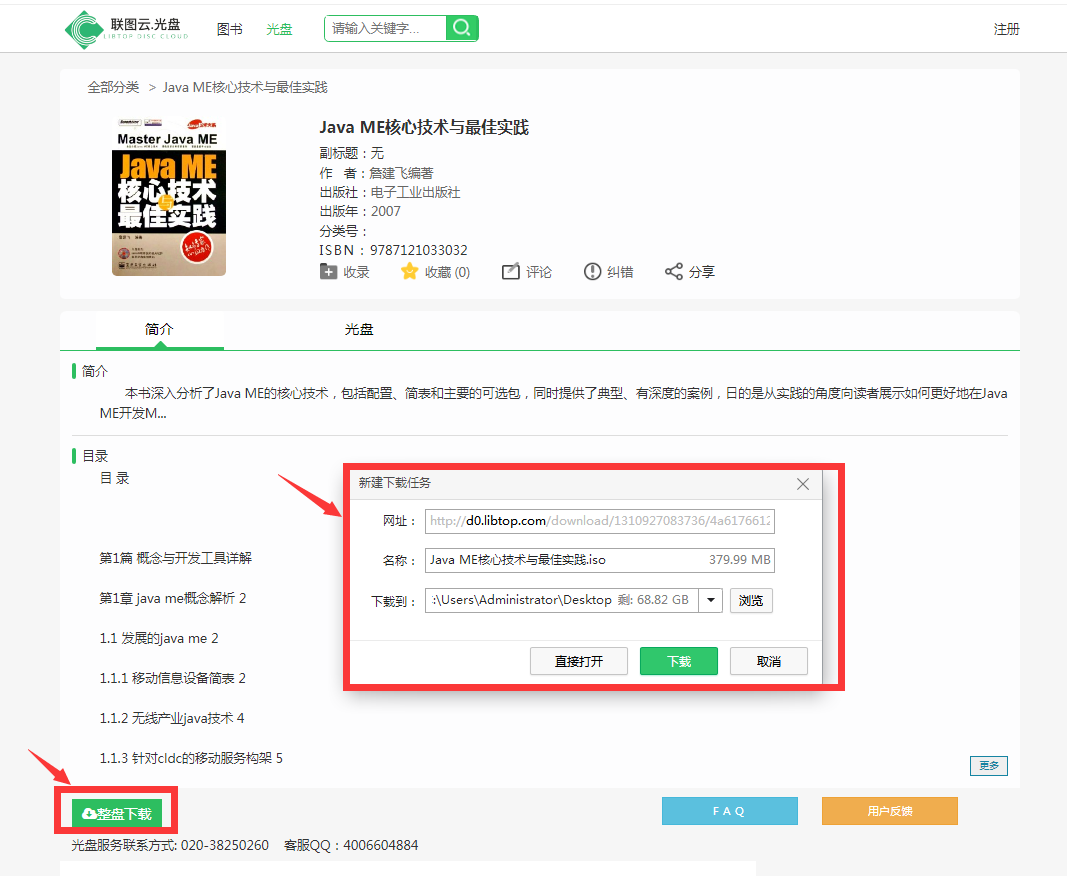The height and width of the screenshot is (876, 1067).
Task: Click the line '1.1.3 针对cldc的移动服务构架 5'
Action: [191, 758]
